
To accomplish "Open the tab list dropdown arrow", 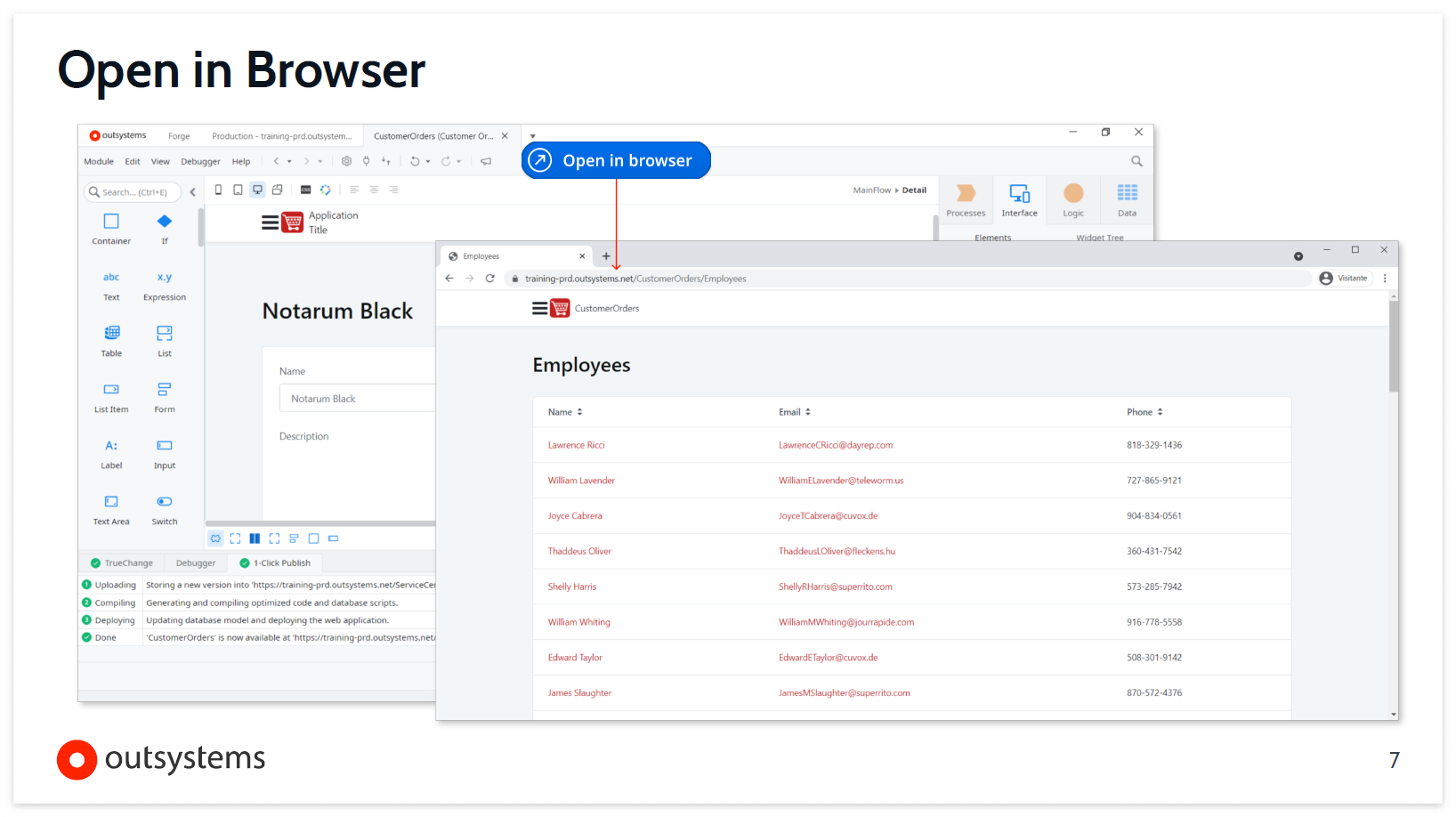I will tap(532, 136).
